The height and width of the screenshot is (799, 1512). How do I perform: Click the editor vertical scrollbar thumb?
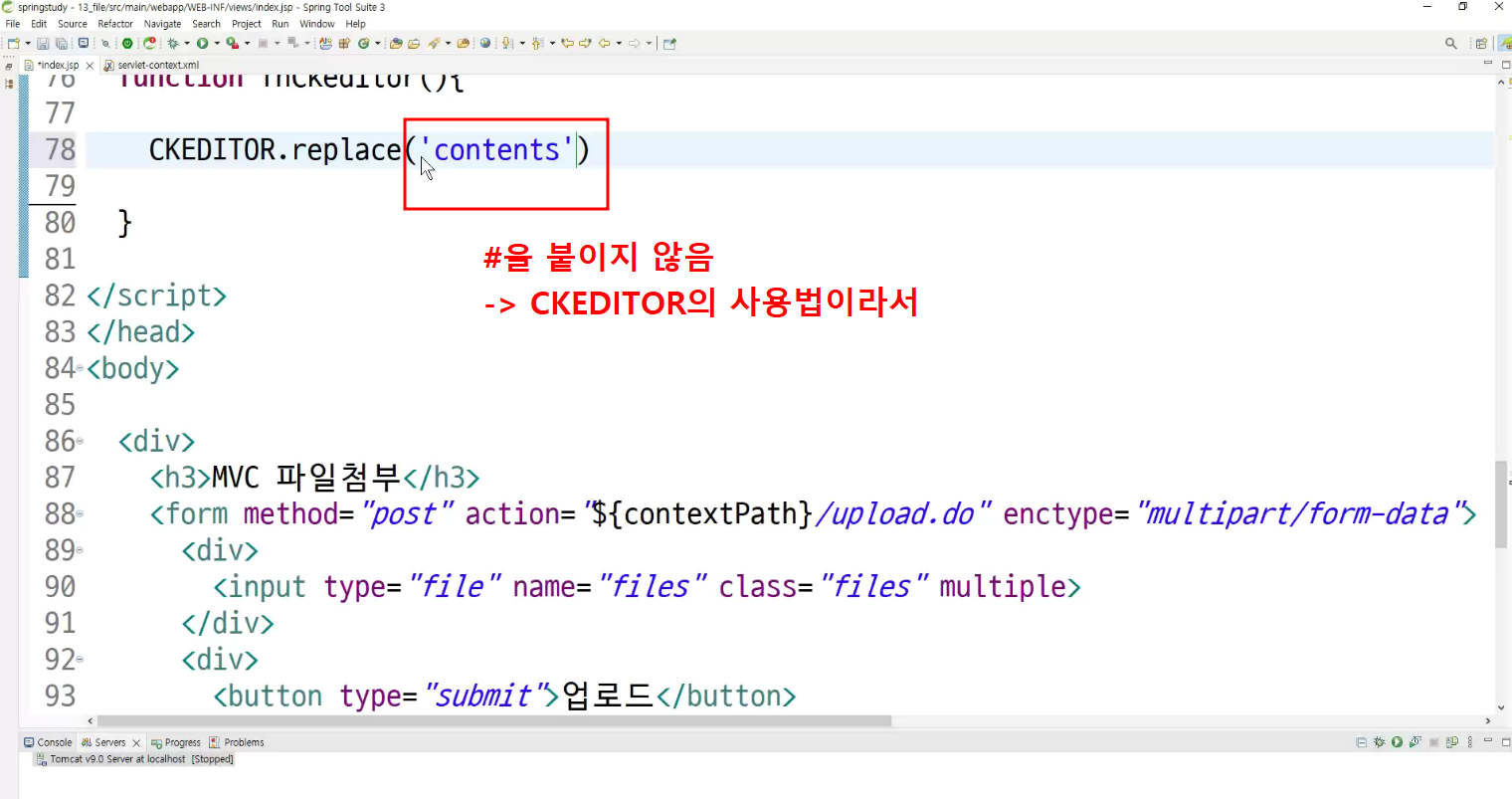(x=1501, y=504)
